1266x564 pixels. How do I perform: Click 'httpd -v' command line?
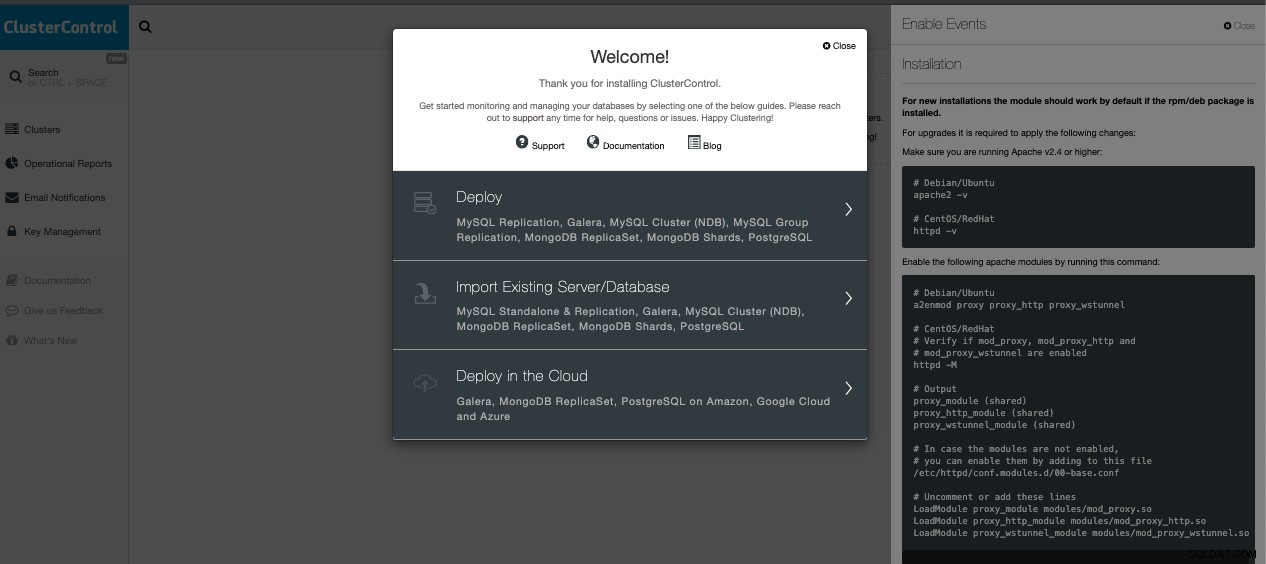(935, 231)
